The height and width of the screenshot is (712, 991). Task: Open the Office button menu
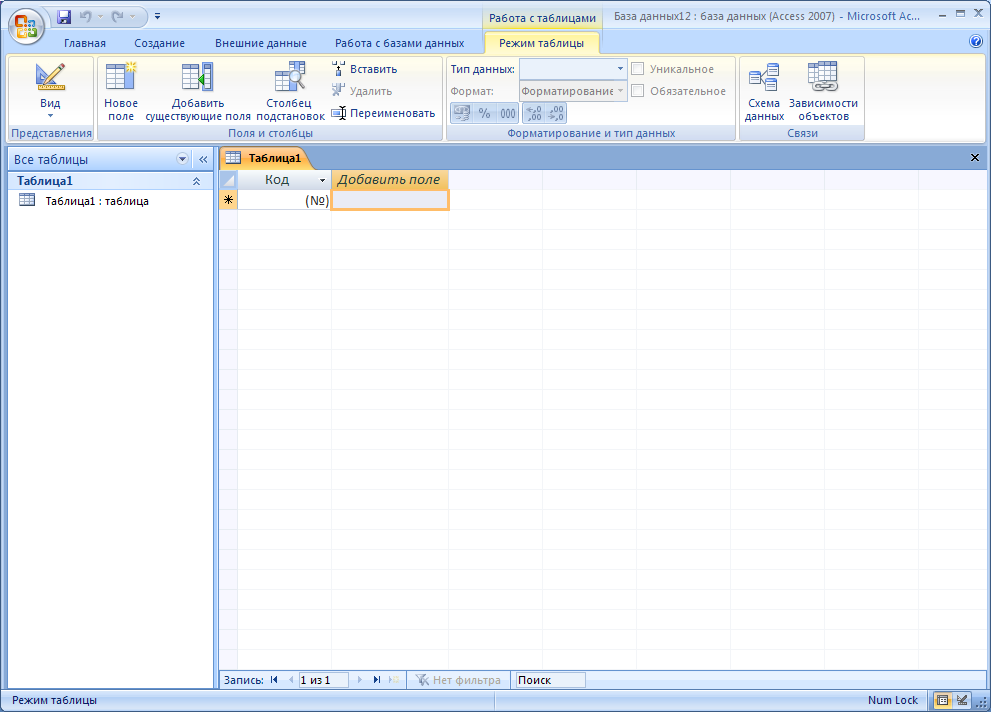[26, 27]
